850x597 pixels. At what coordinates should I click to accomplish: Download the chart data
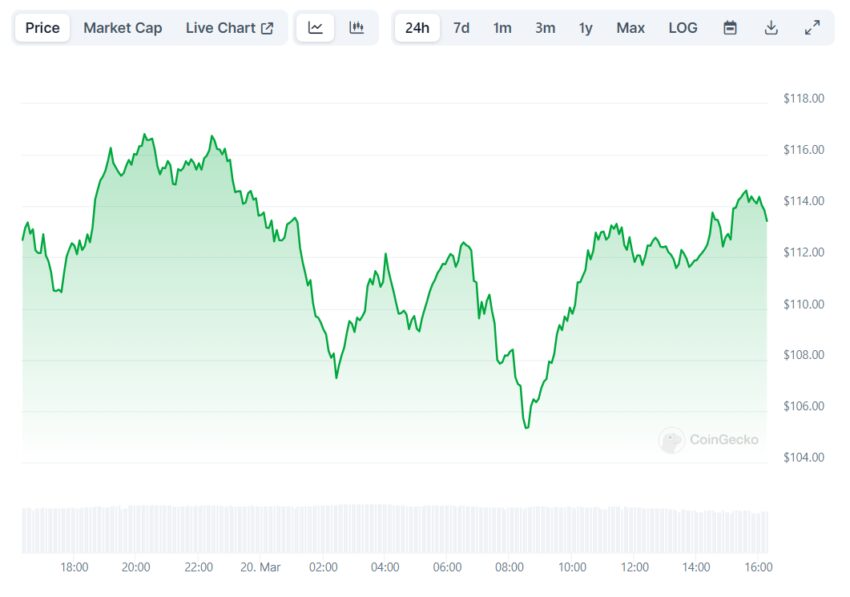(x=771, y=28)
